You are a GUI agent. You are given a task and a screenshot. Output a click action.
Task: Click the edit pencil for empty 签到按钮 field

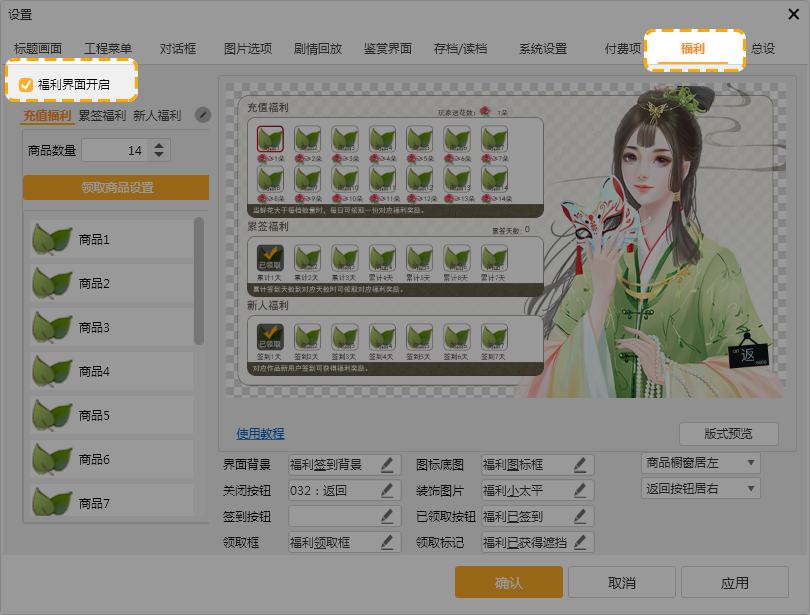click(386, 516)
